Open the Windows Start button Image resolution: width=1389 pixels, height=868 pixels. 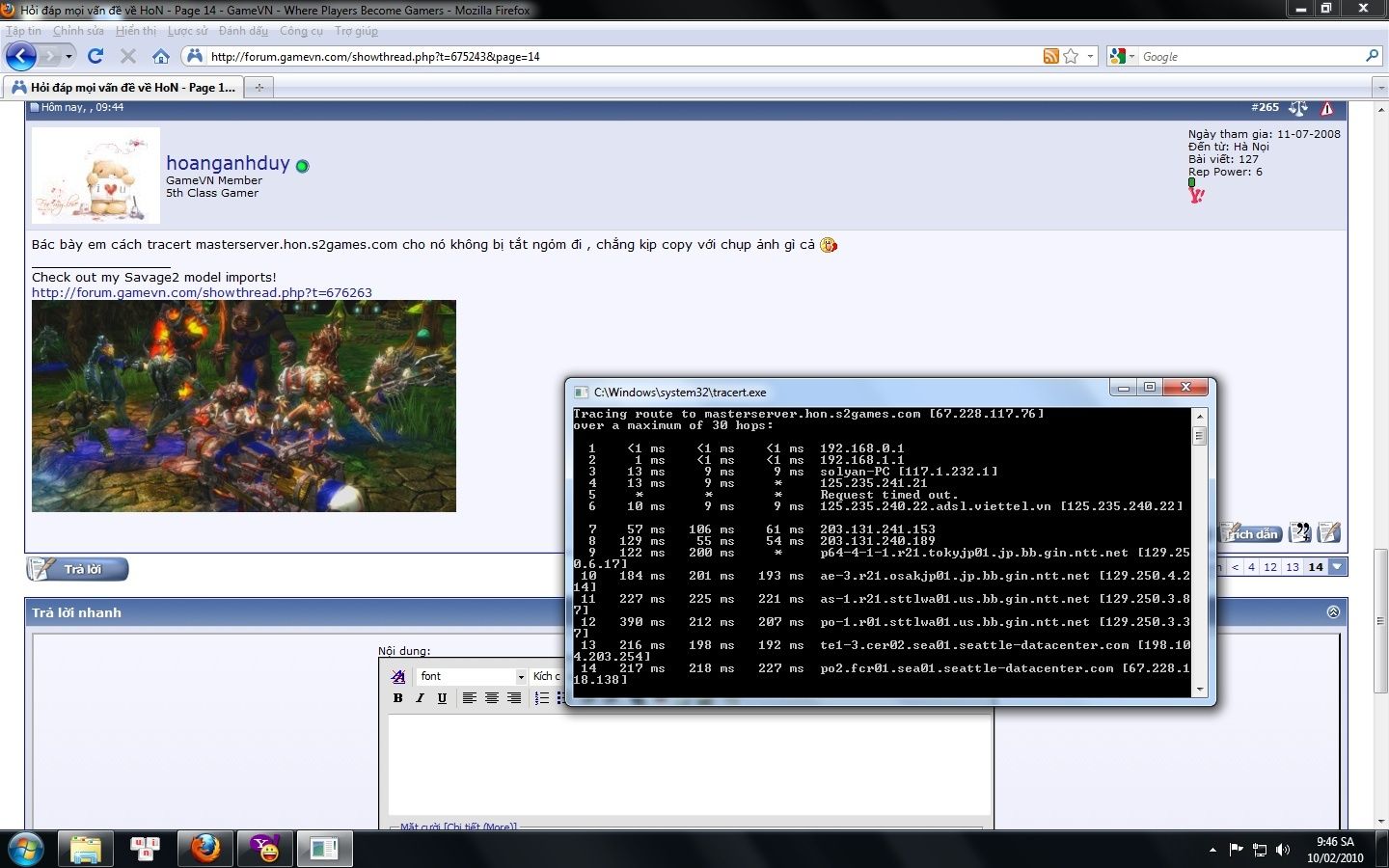(x=25, y=850)
